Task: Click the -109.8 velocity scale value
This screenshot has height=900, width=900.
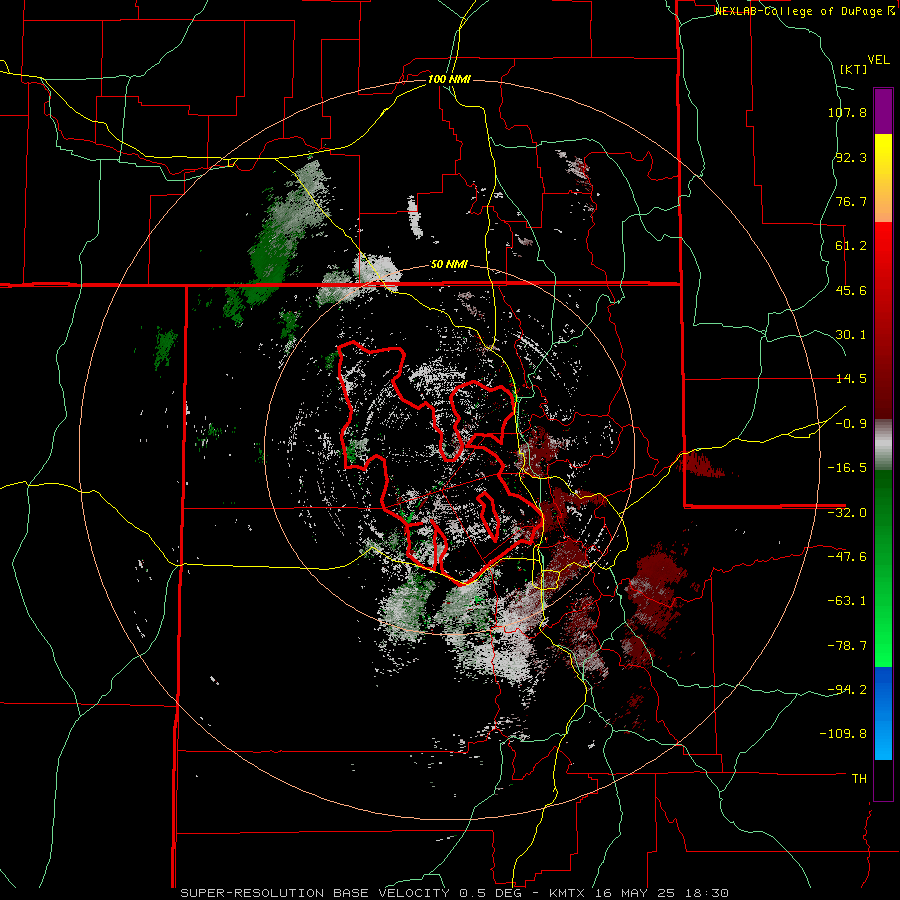Action: tap(844, 734)
